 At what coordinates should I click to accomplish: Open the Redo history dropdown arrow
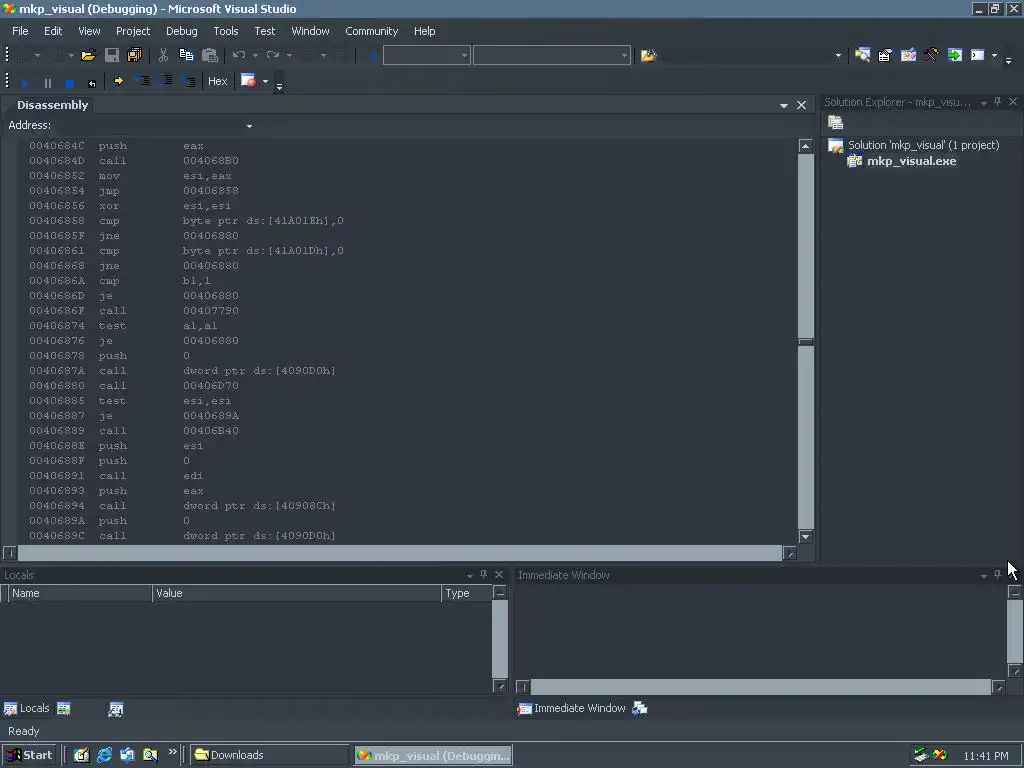(289, 56)
